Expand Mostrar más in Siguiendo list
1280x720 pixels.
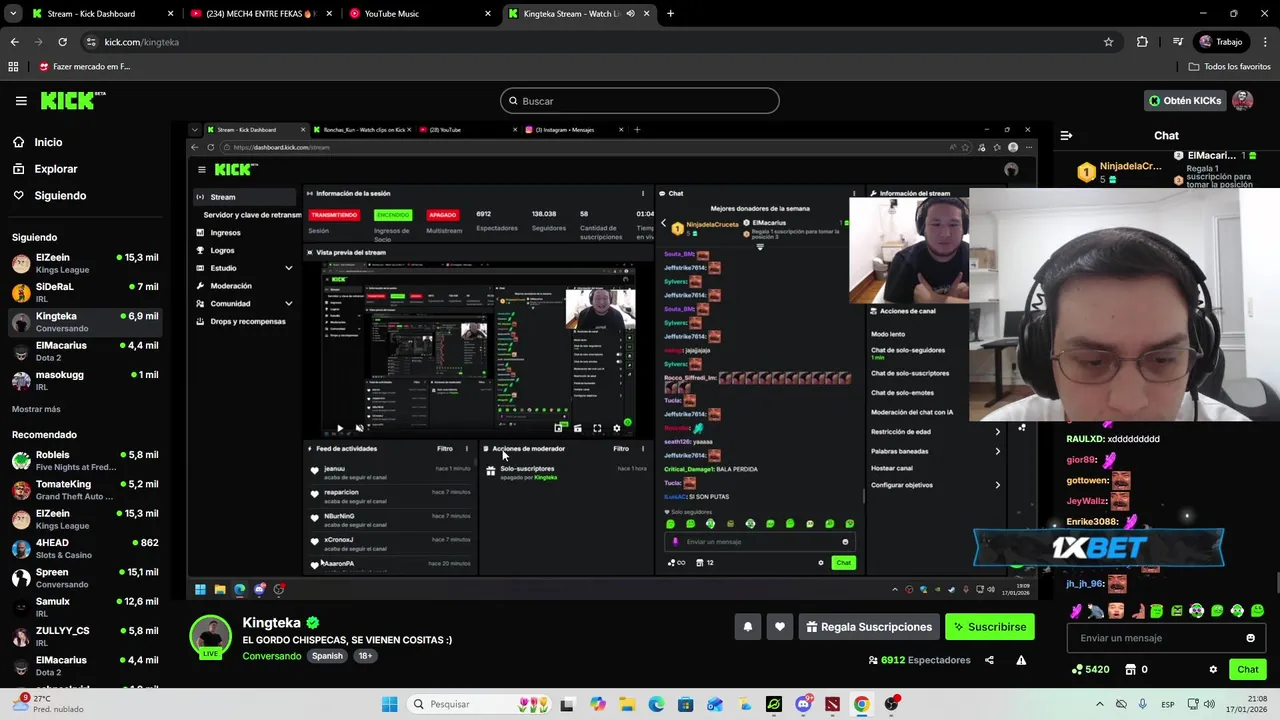pos(36,409)
